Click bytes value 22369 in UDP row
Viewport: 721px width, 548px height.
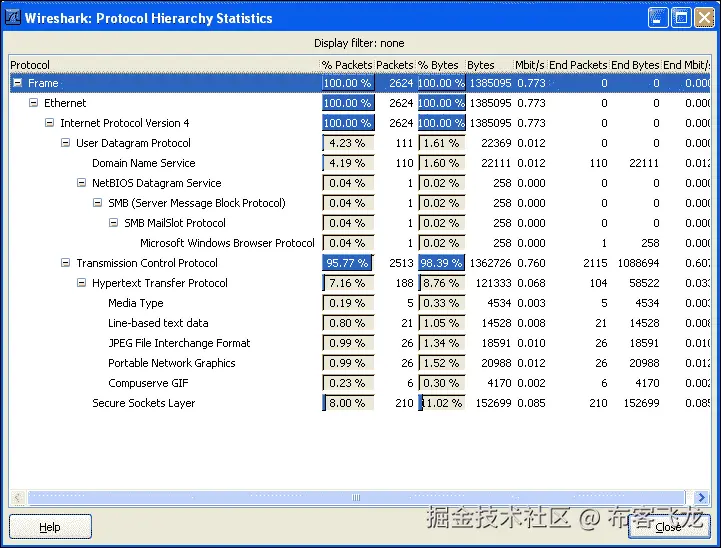tap(496, 143)
